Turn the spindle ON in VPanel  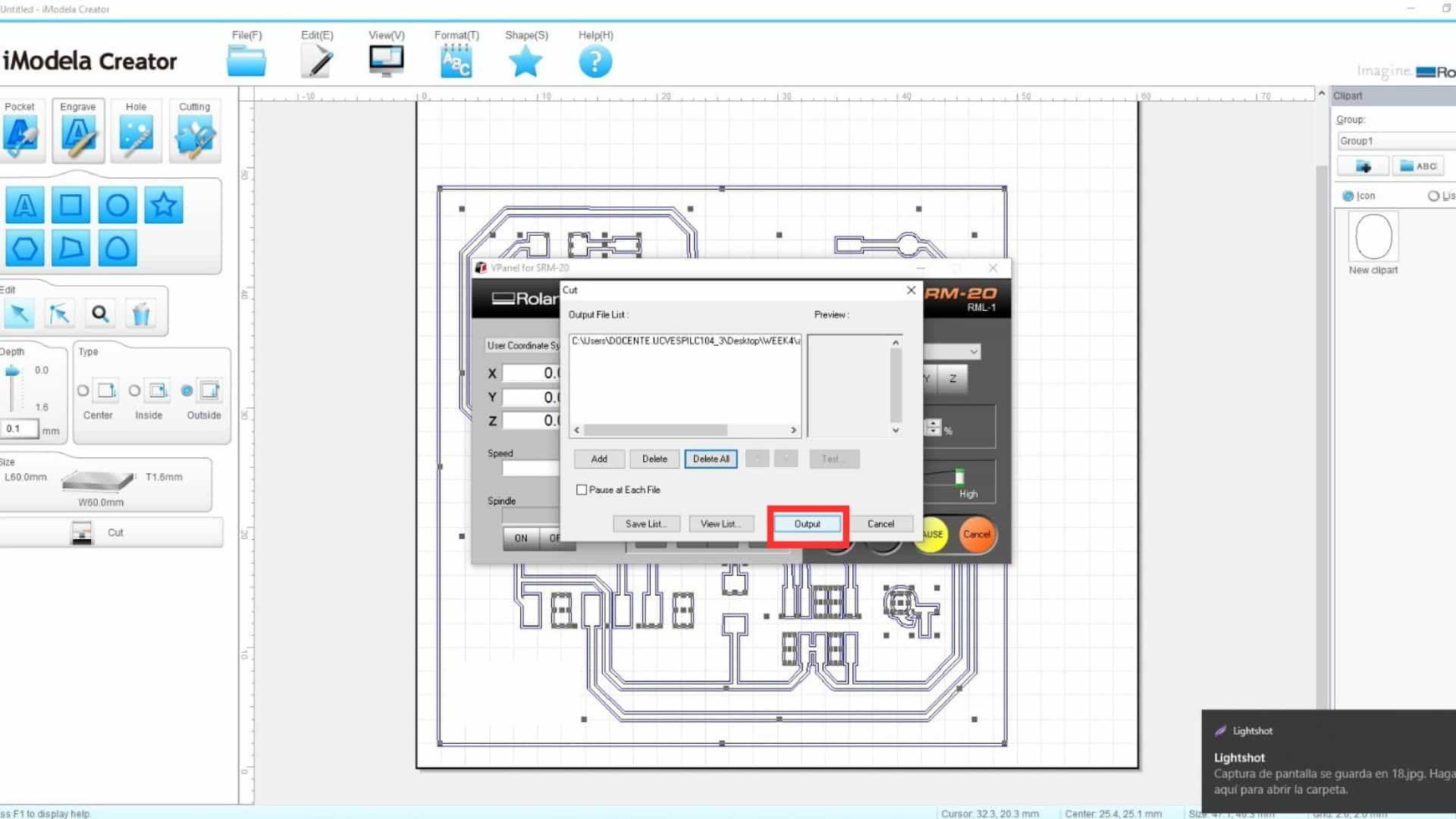[x=521, y=538]
